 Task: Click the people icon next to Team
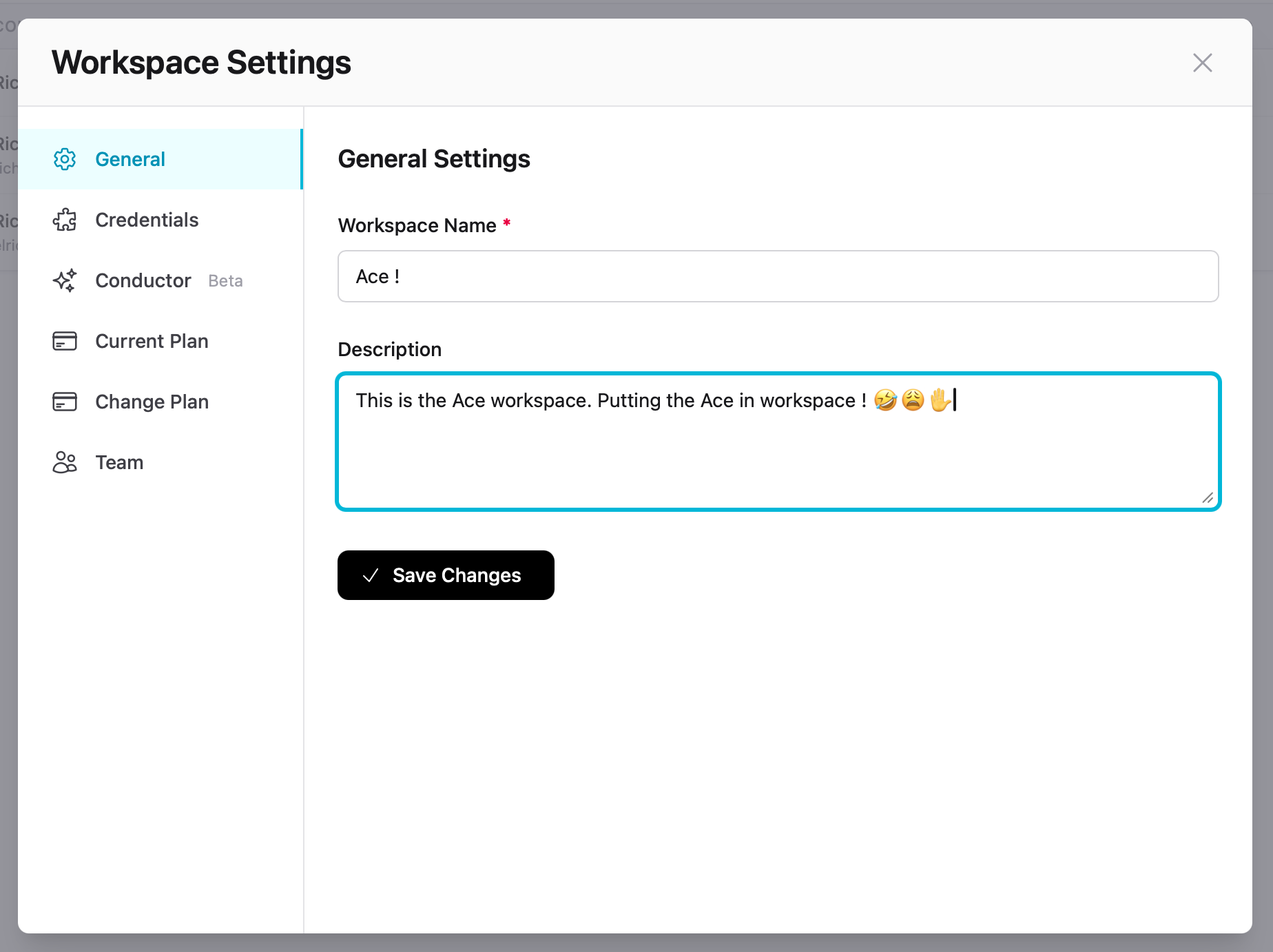65,462
